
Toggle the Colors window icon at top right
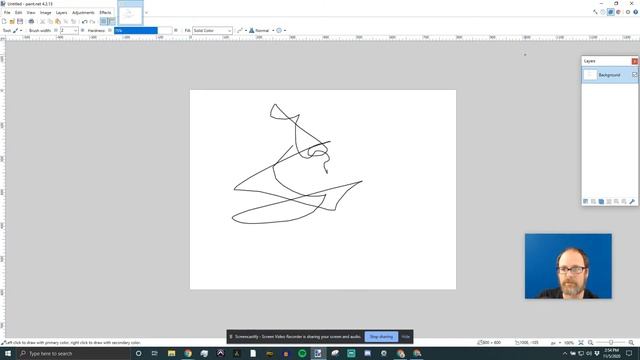tap(618, 12)
